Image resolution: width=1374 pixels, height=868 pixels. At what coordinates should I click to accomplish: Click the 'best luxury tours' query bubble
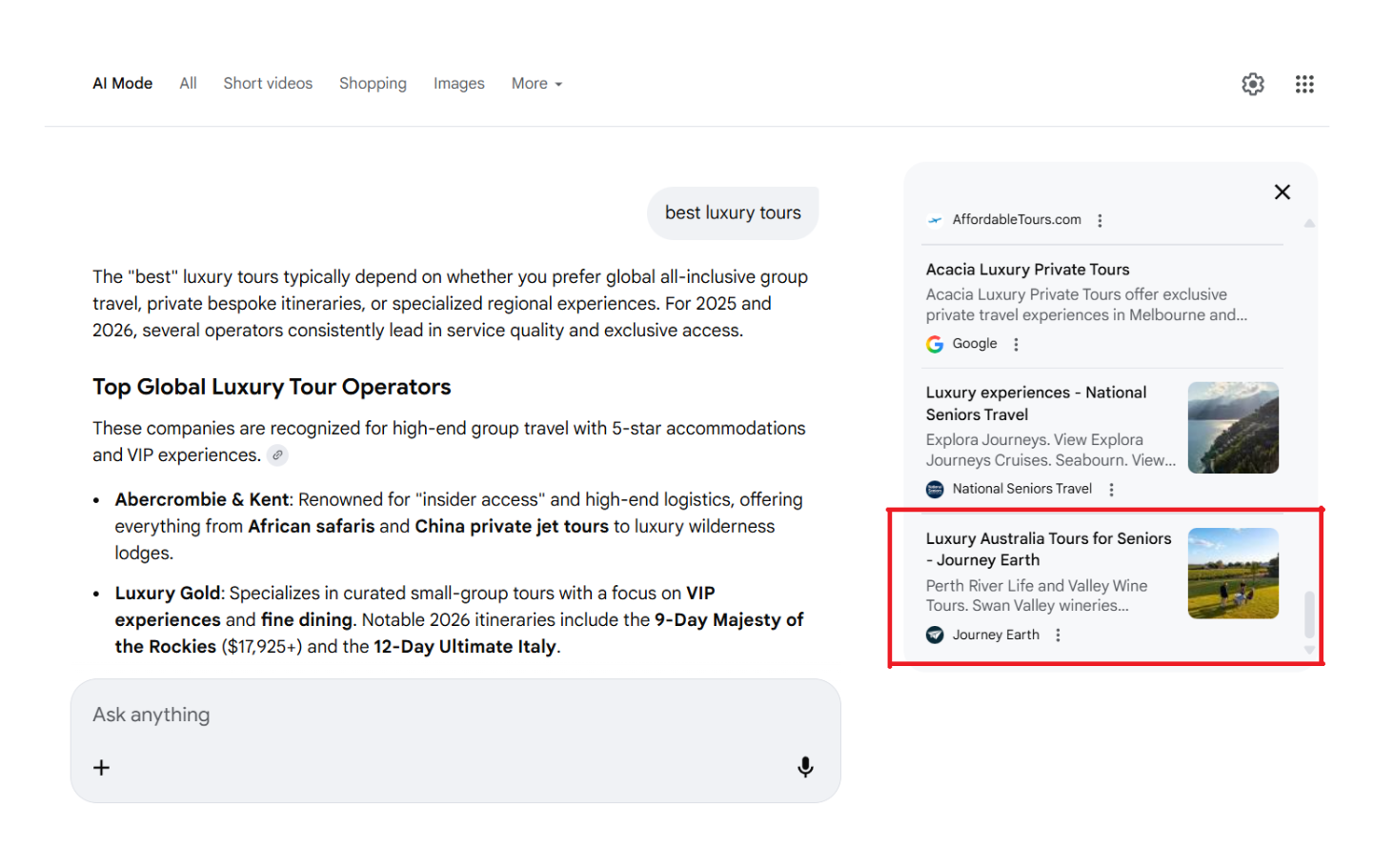(x=733, y=212)
